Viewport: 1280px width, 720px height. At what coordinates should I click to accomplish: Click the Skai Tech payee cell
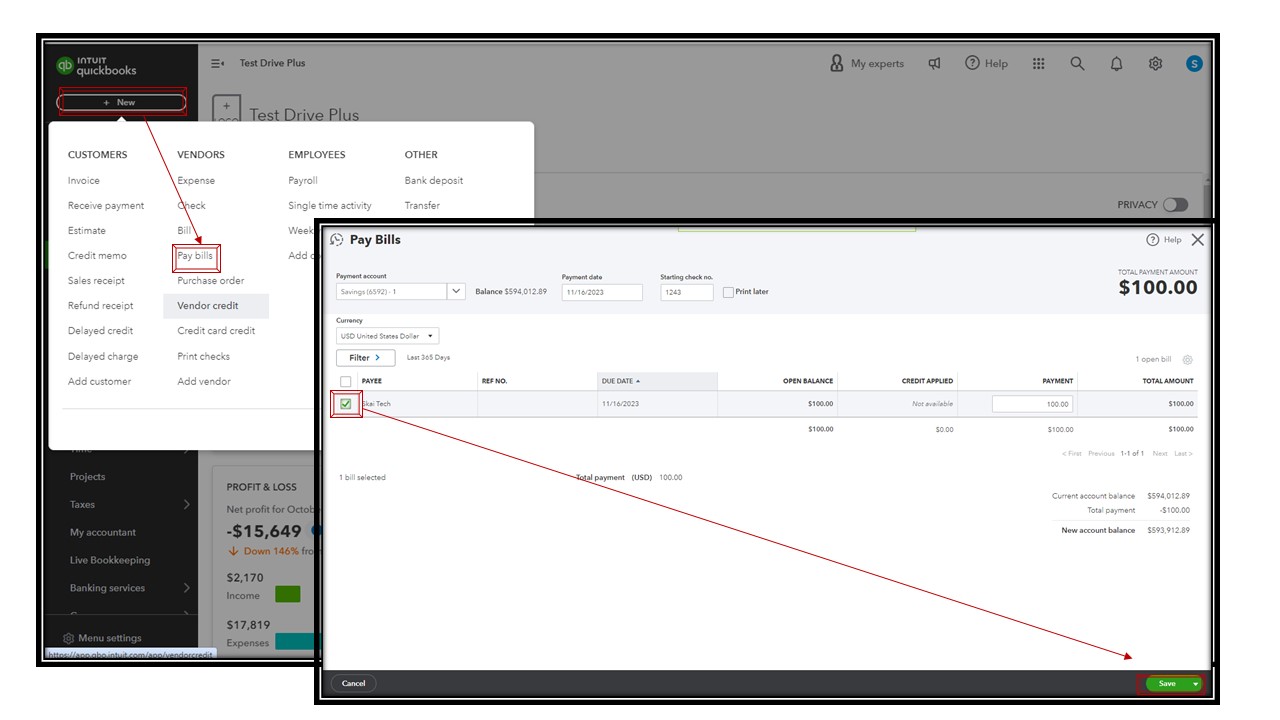pyautogui.click(x=377, y=404)
